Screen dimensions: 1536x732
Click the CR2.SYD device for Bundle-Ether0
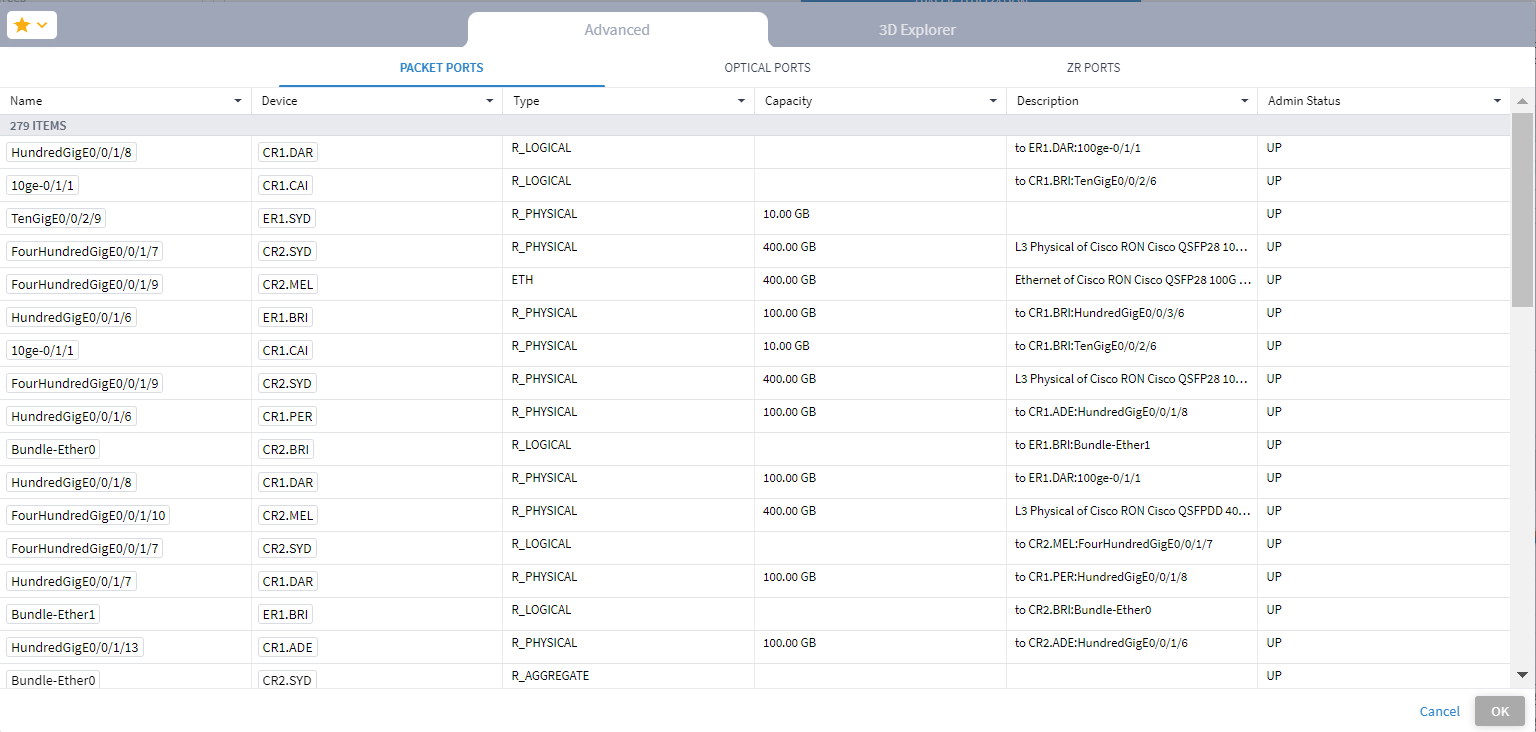[288, 680]
